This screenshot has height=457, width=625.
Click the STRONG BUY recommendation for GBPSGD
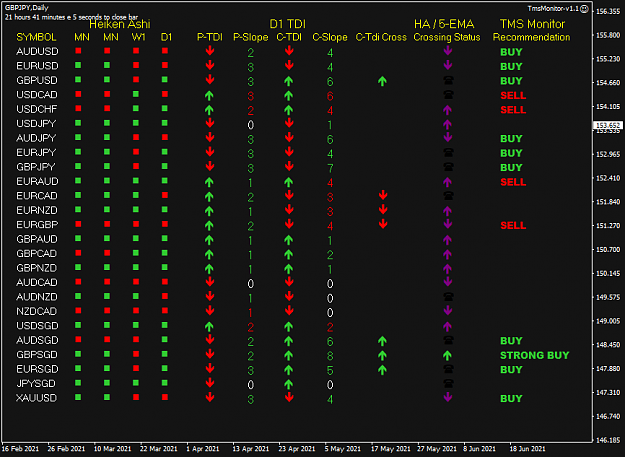(535, 355)
